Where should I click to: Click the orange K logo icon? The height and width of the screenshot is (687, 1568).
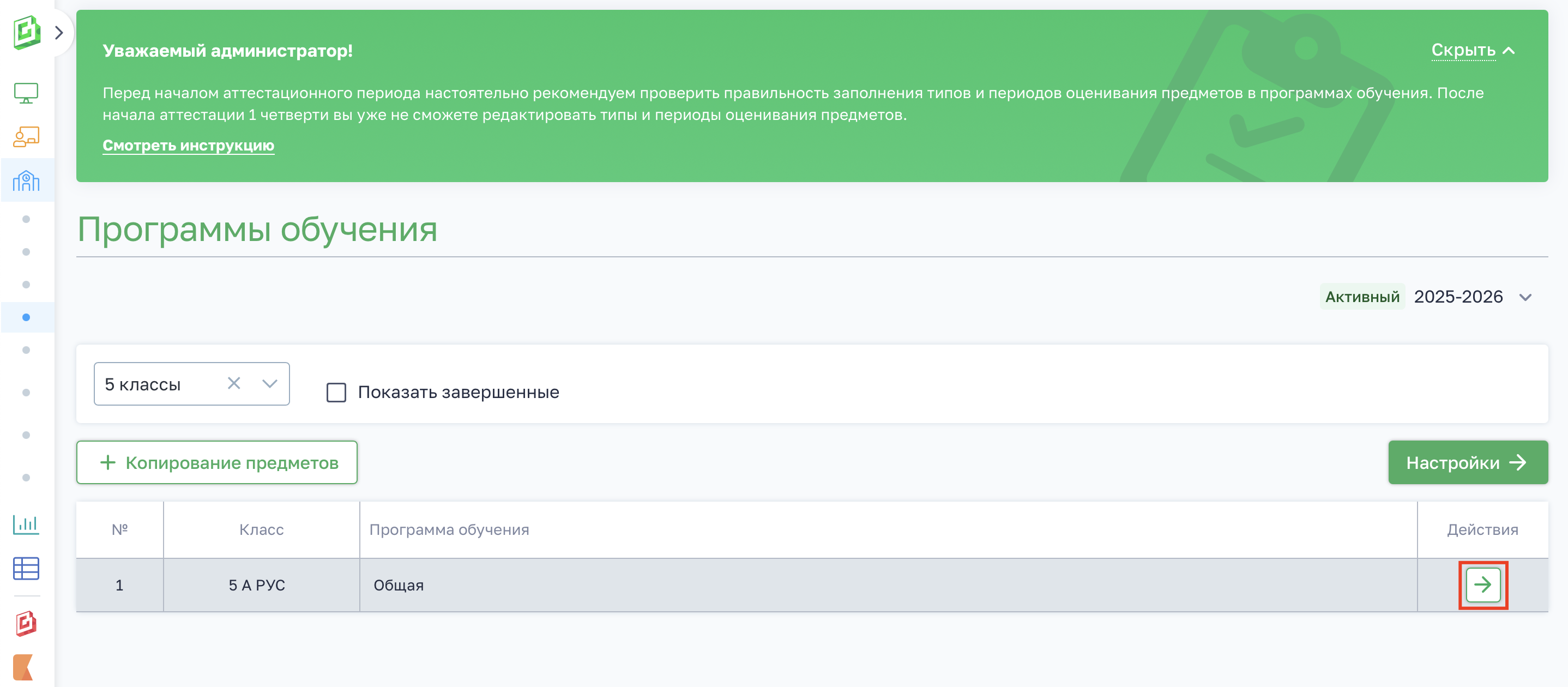pos(23,667)
